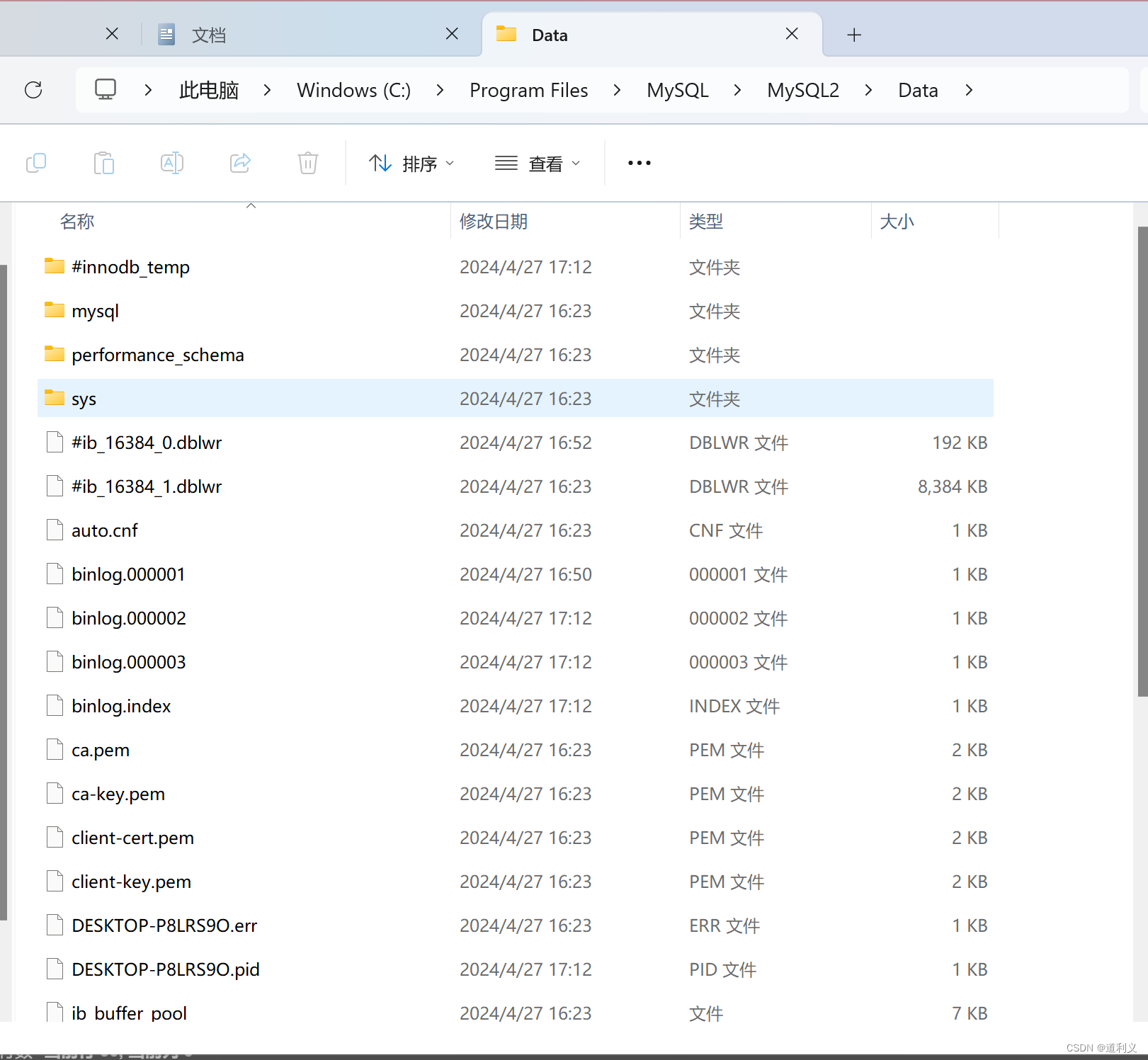1148x1060 pixels.
Task: Select the file binlog.000002
Action: (516, 618)
